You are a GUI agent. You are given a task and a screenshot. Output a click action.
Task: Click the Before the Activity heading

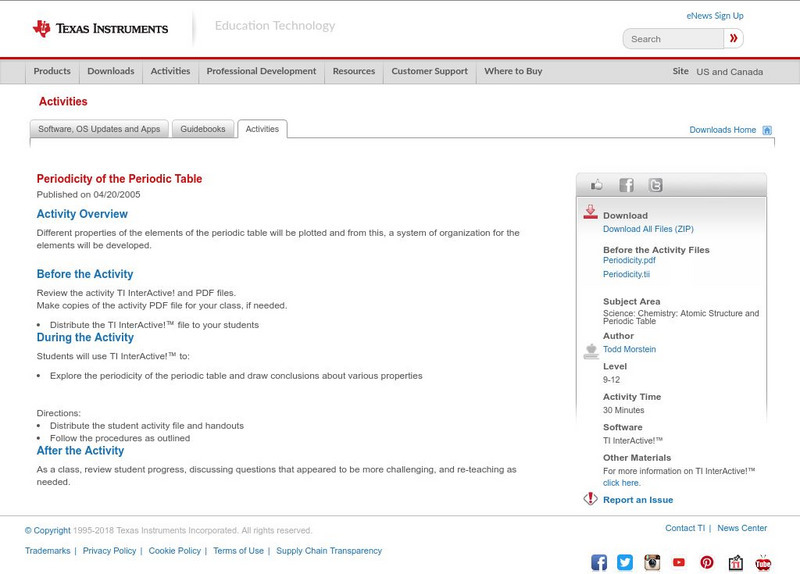tap(85, 274)
